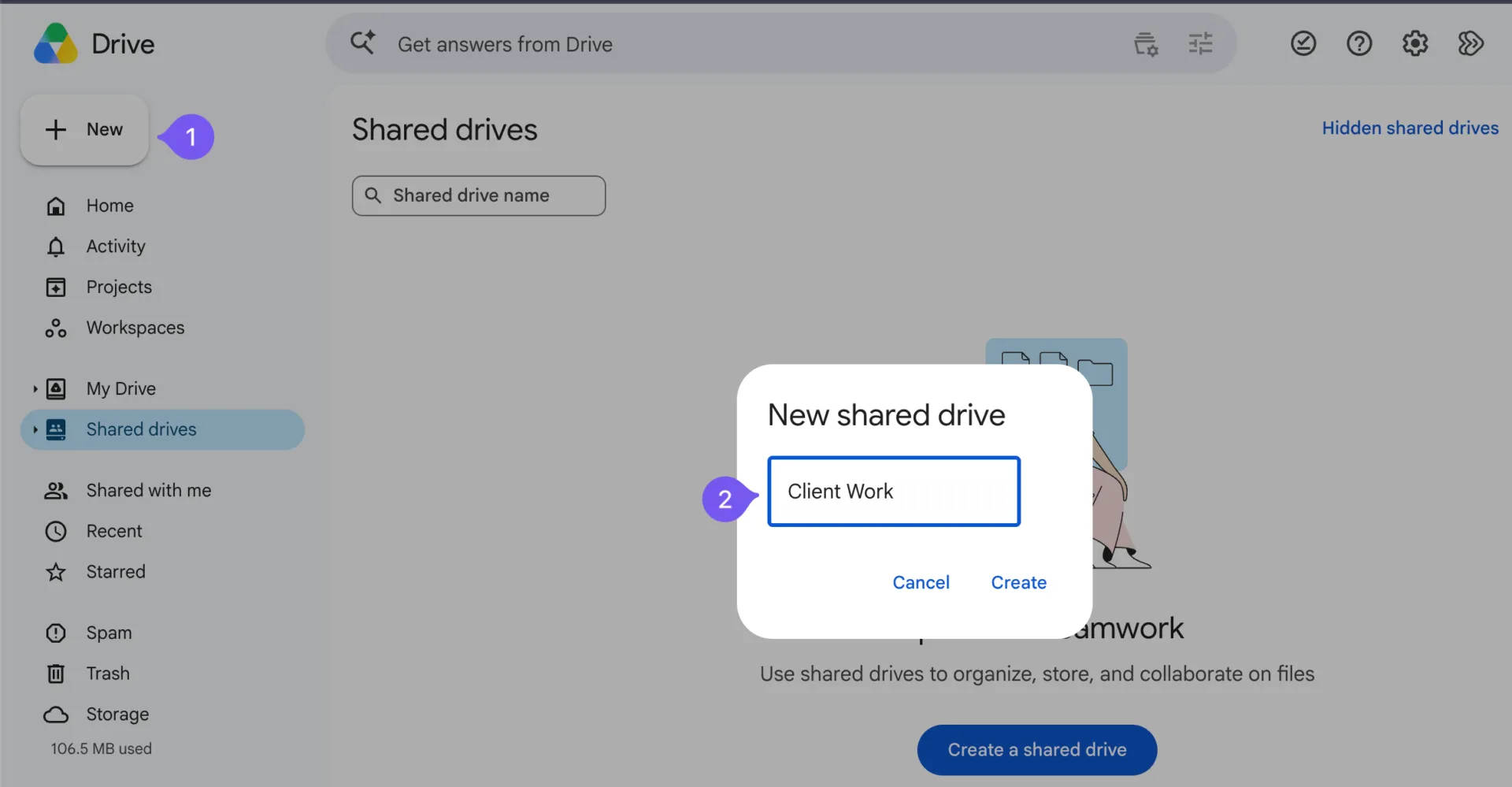Click the AI search sparkle icon
1512x787 pixels.
pyautogui.click(x=363, y=43)
